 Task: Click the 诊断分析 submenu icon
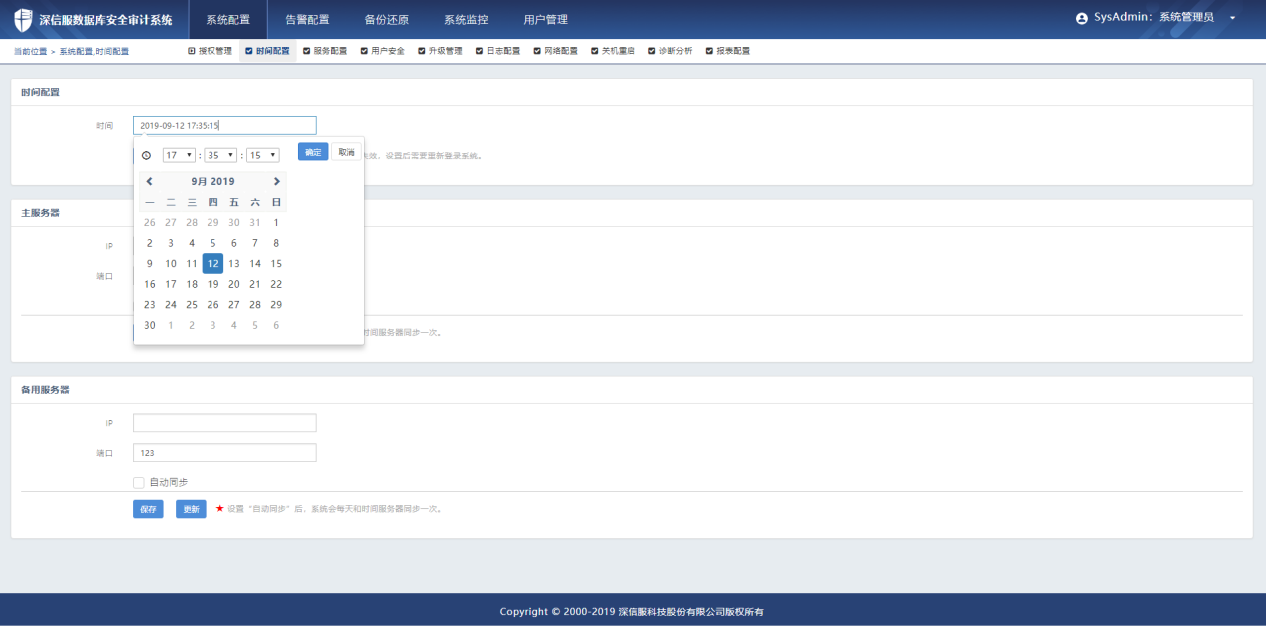[x=650, y=51]
